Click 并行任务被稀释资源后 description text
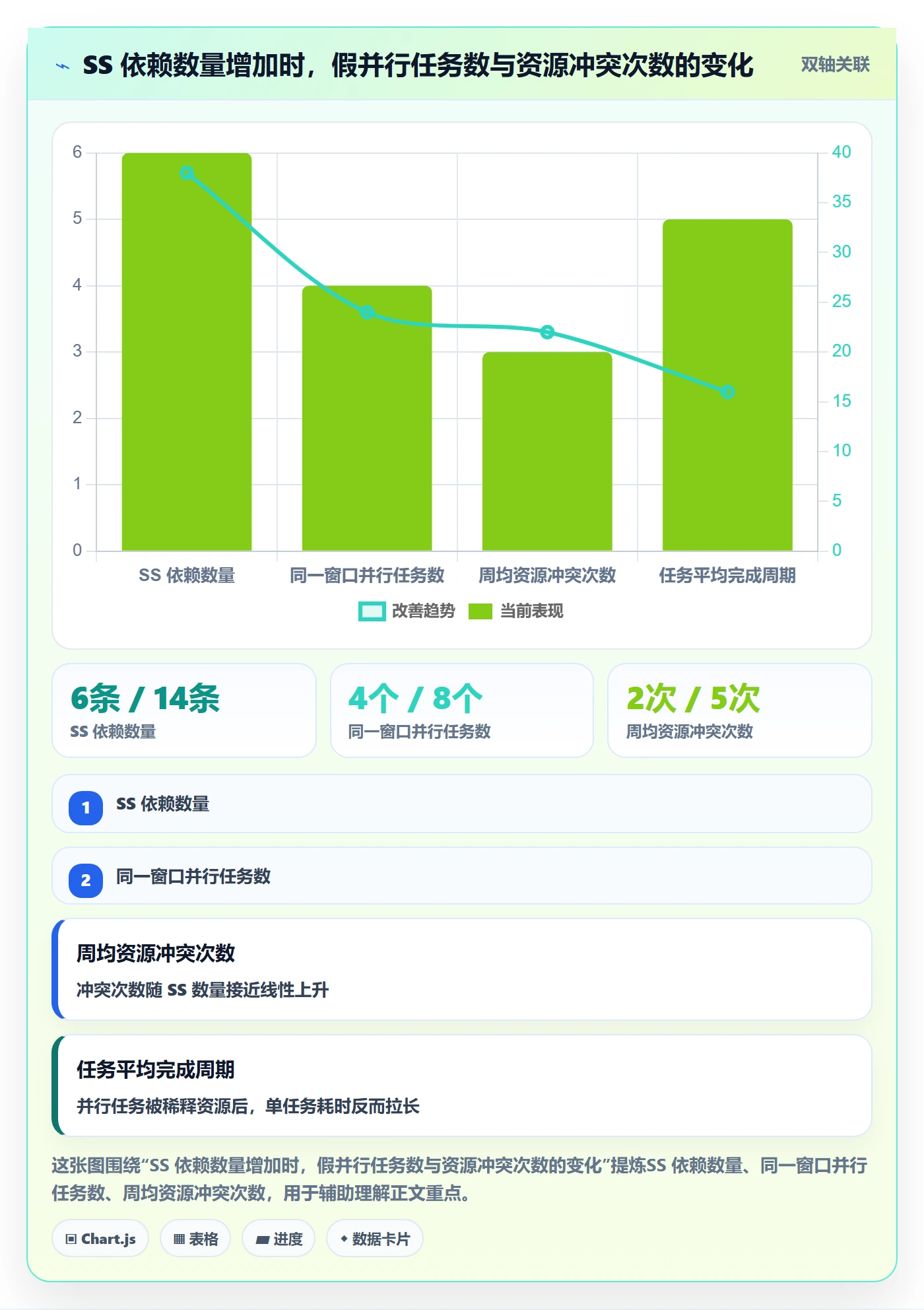924x1310 pixels. pos(248,1107)
